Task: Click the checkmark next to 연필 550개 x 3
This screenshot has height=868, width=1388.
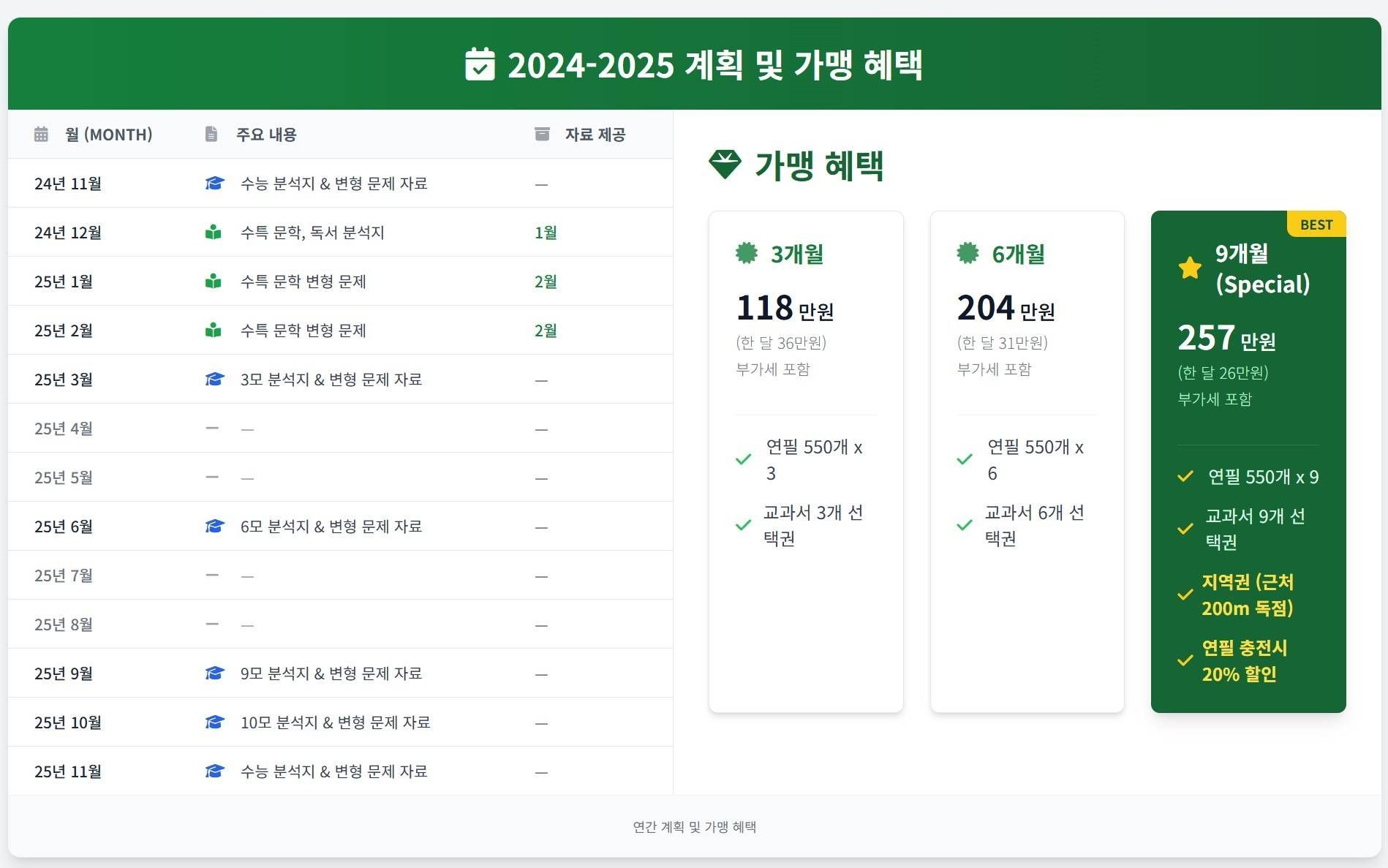Action: (744, 460)
